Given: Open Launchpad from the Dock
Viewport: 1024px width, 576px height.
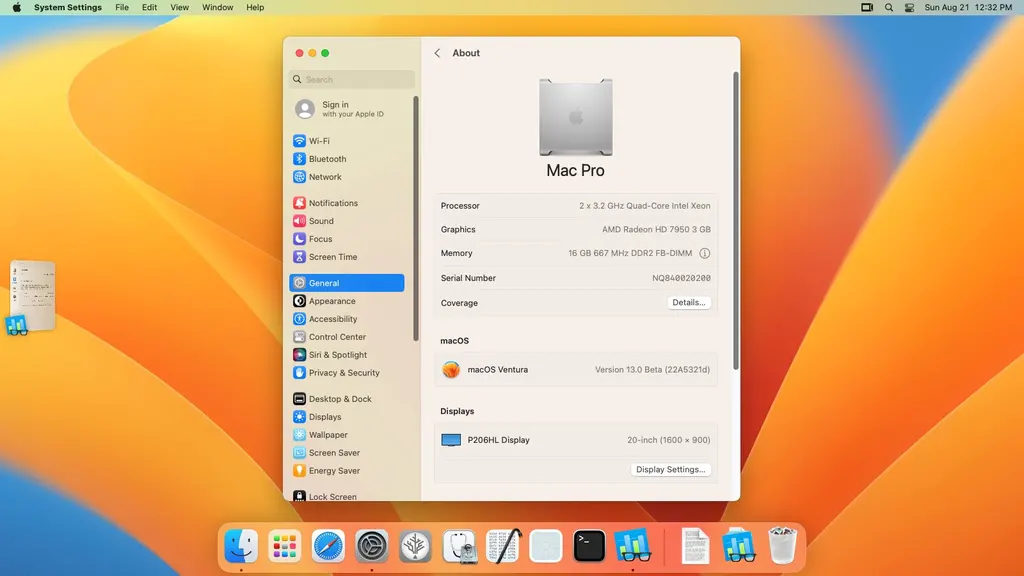Looking at the screenshot, I should point(284,546).
